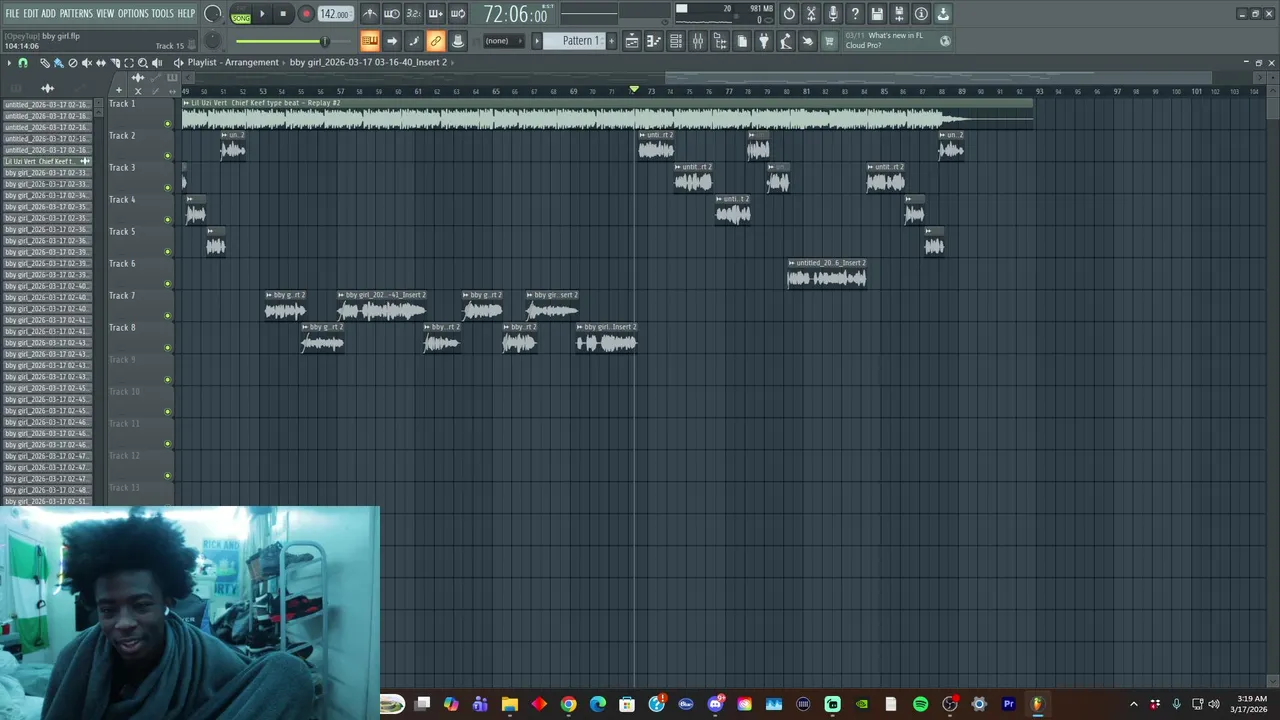This screenshot has height=720, width=1280.
Task: Open Spotify from the Windows taskbar
Action: pyautogui.click(x=920, y=704)
